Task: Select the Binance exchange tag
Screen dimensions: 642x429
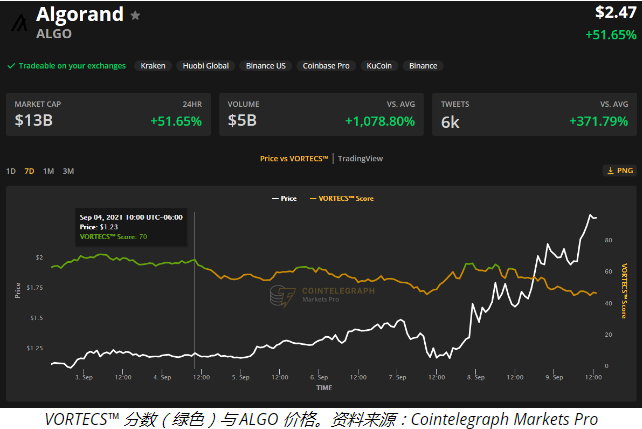Action: pyautogui.click(x=423, y=66)
